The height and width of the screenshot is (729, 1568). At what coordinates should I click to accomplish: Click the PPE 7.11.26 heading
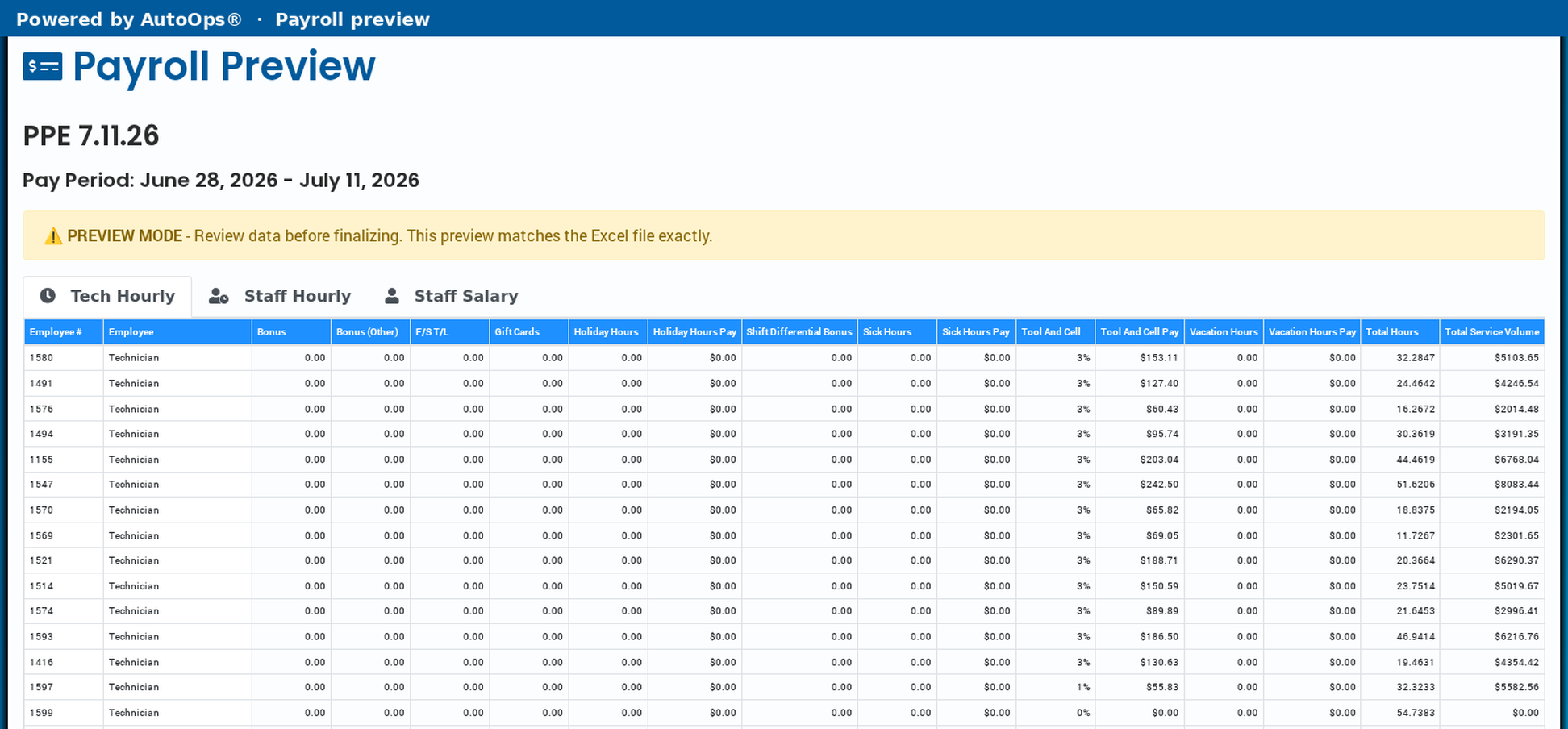[x=91, y=135]
